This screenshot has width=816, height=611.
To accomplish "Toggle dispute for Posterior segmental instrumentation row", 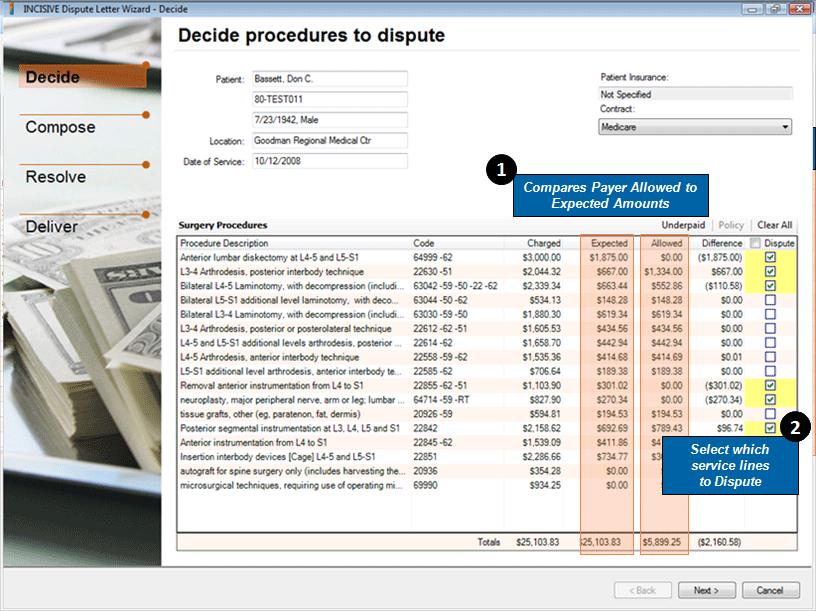I will click(x=770, y=428).
